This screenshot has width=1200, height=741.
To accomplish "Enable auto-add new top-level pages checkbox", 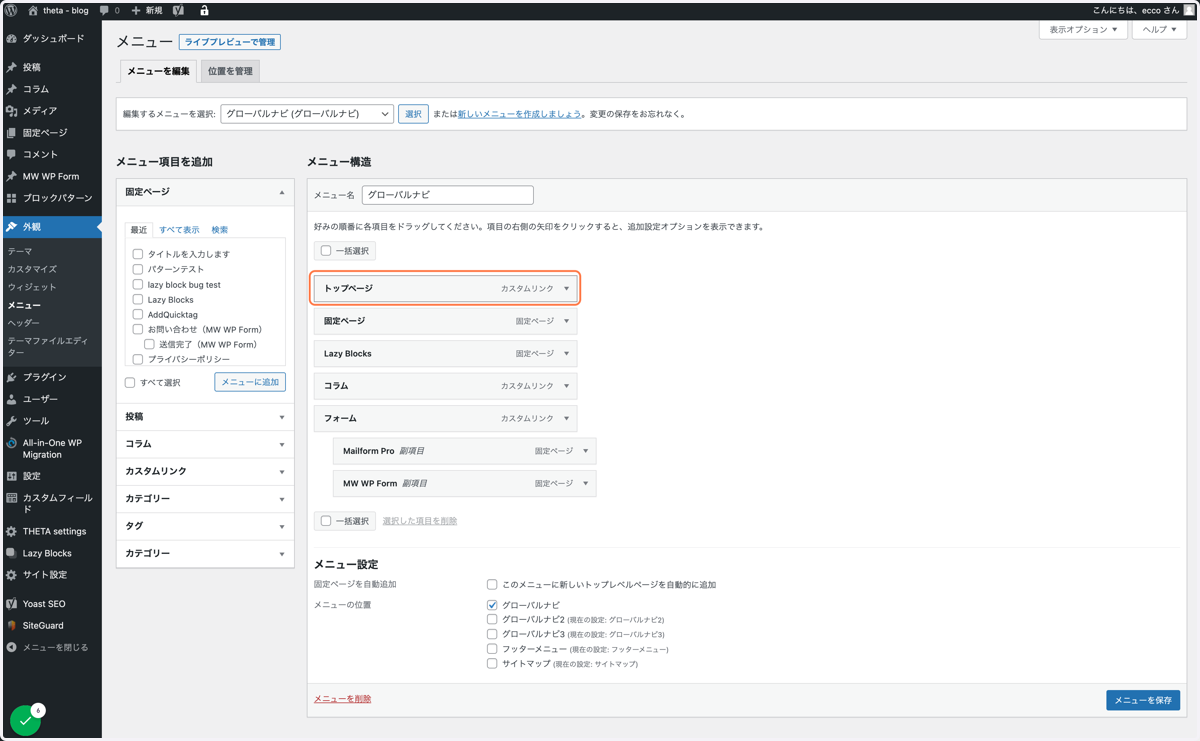I will 492,584.
